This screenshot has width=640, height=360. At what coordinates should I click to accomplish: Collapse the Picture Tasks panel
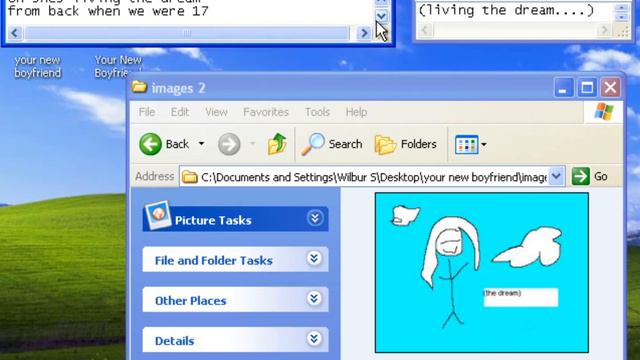tap(315, 218)
